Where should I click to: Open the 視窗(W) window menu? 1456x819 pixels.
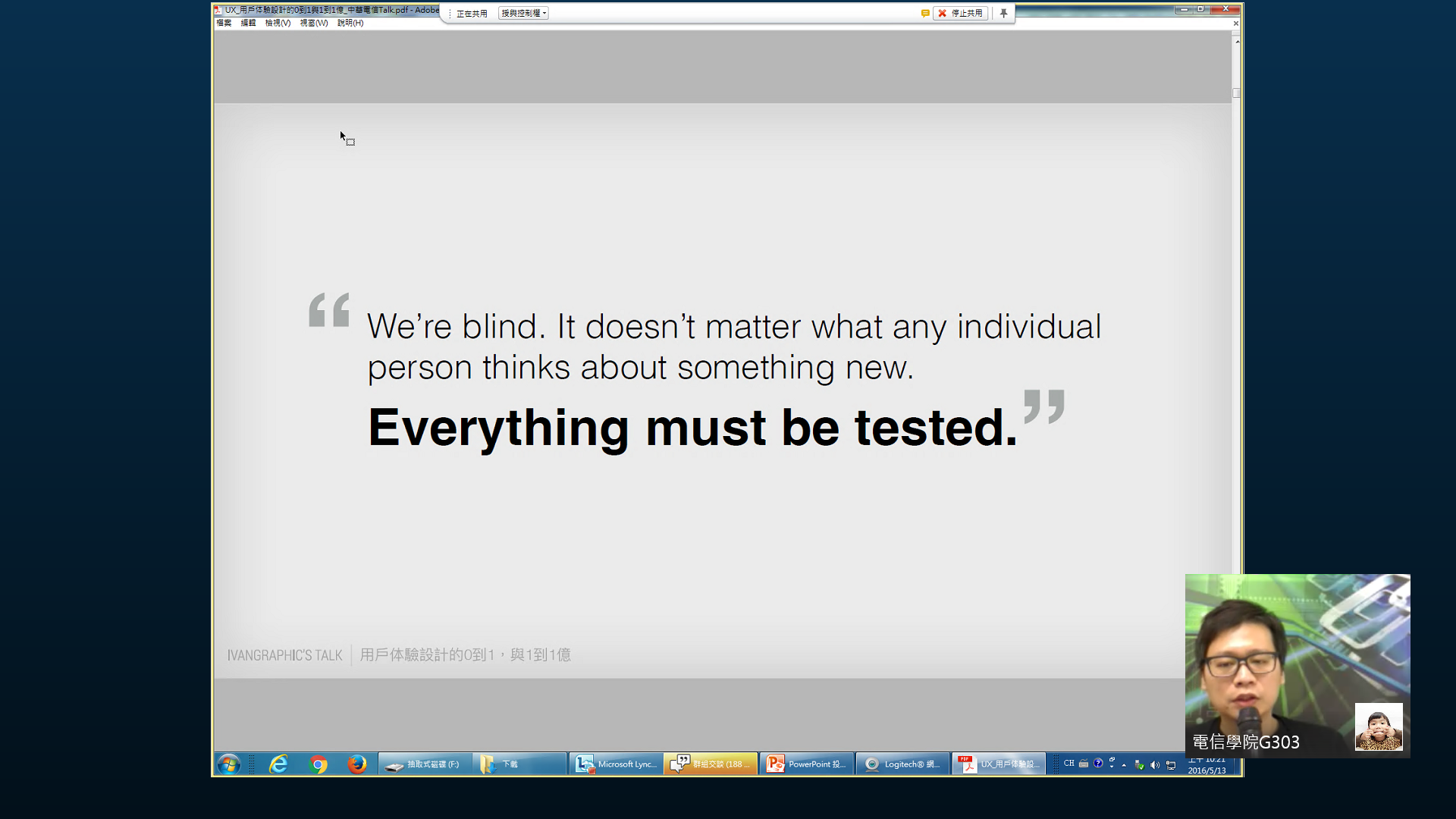pyautogui.click(x=313, y=23)
